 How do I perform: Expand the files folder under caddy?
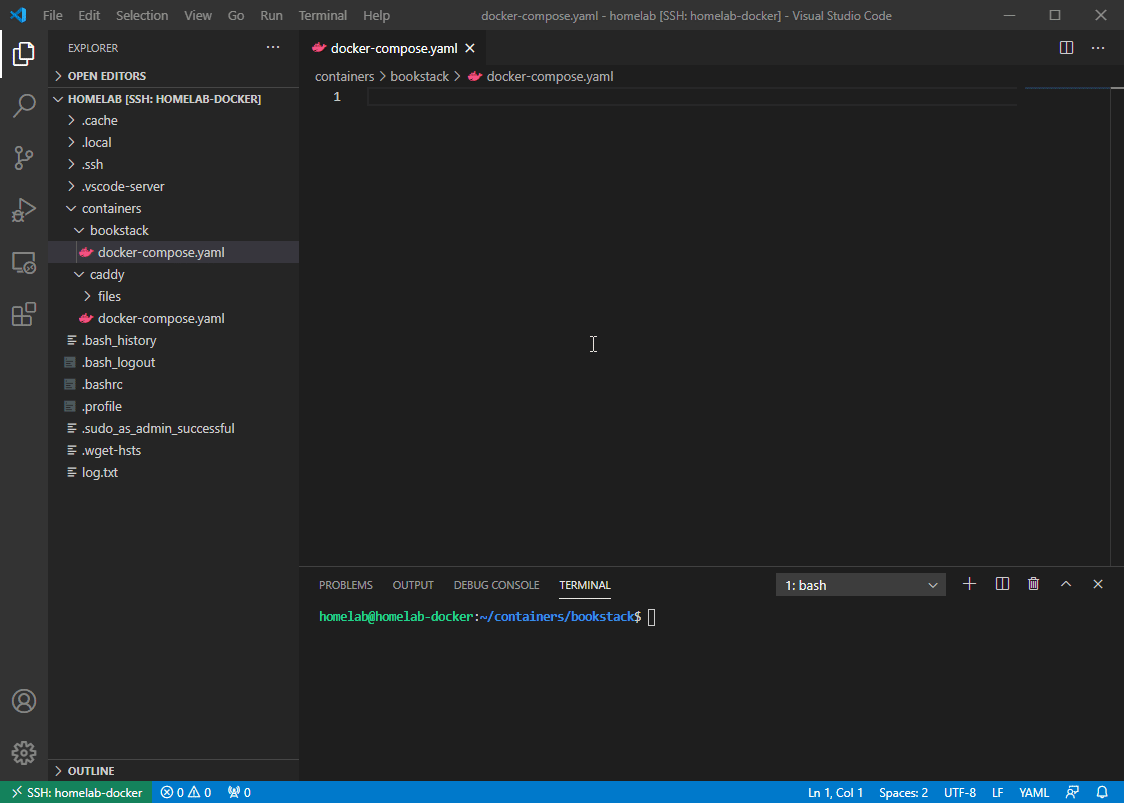pos(173,296)
